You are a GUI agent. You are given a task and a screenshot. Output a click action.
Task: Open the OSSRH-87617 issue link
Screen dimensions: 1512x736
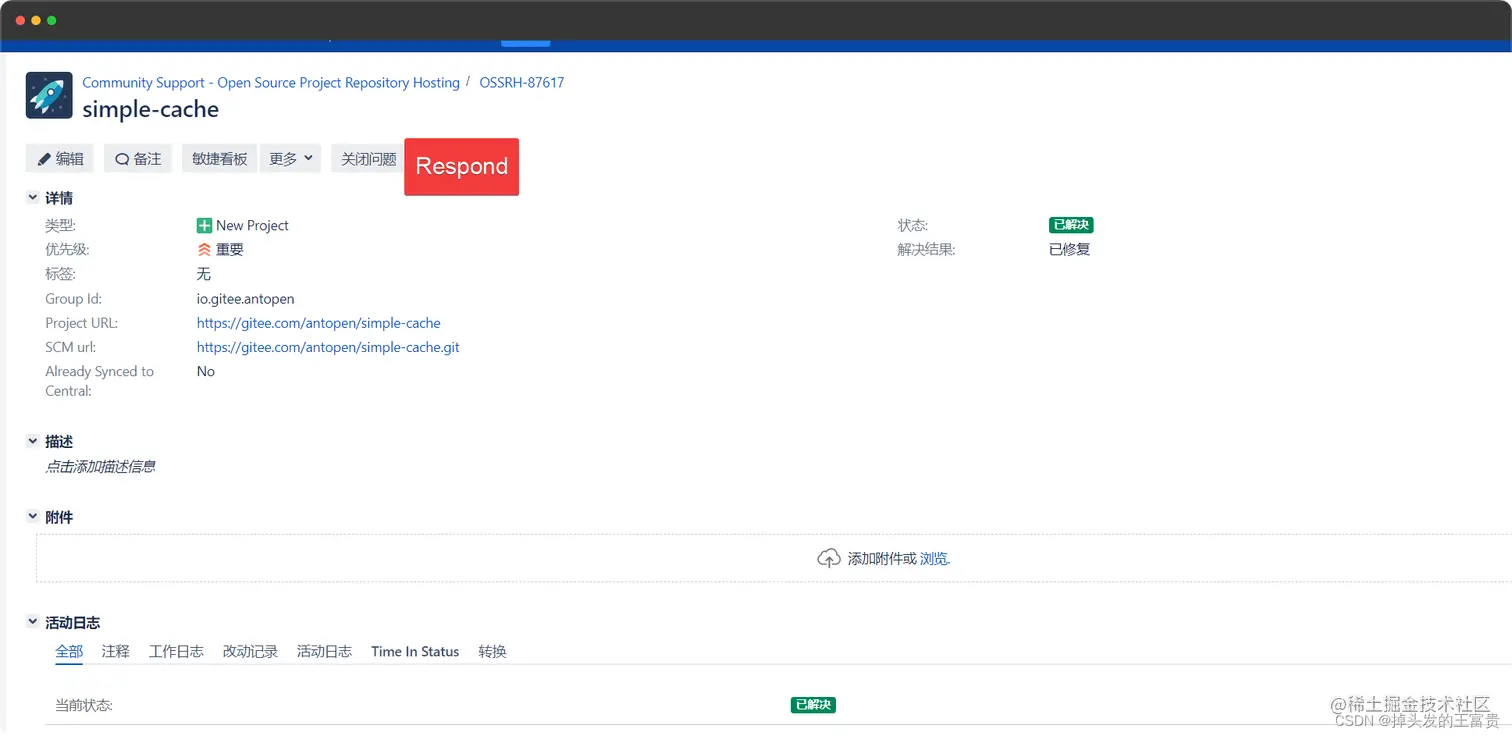point(522,83)
